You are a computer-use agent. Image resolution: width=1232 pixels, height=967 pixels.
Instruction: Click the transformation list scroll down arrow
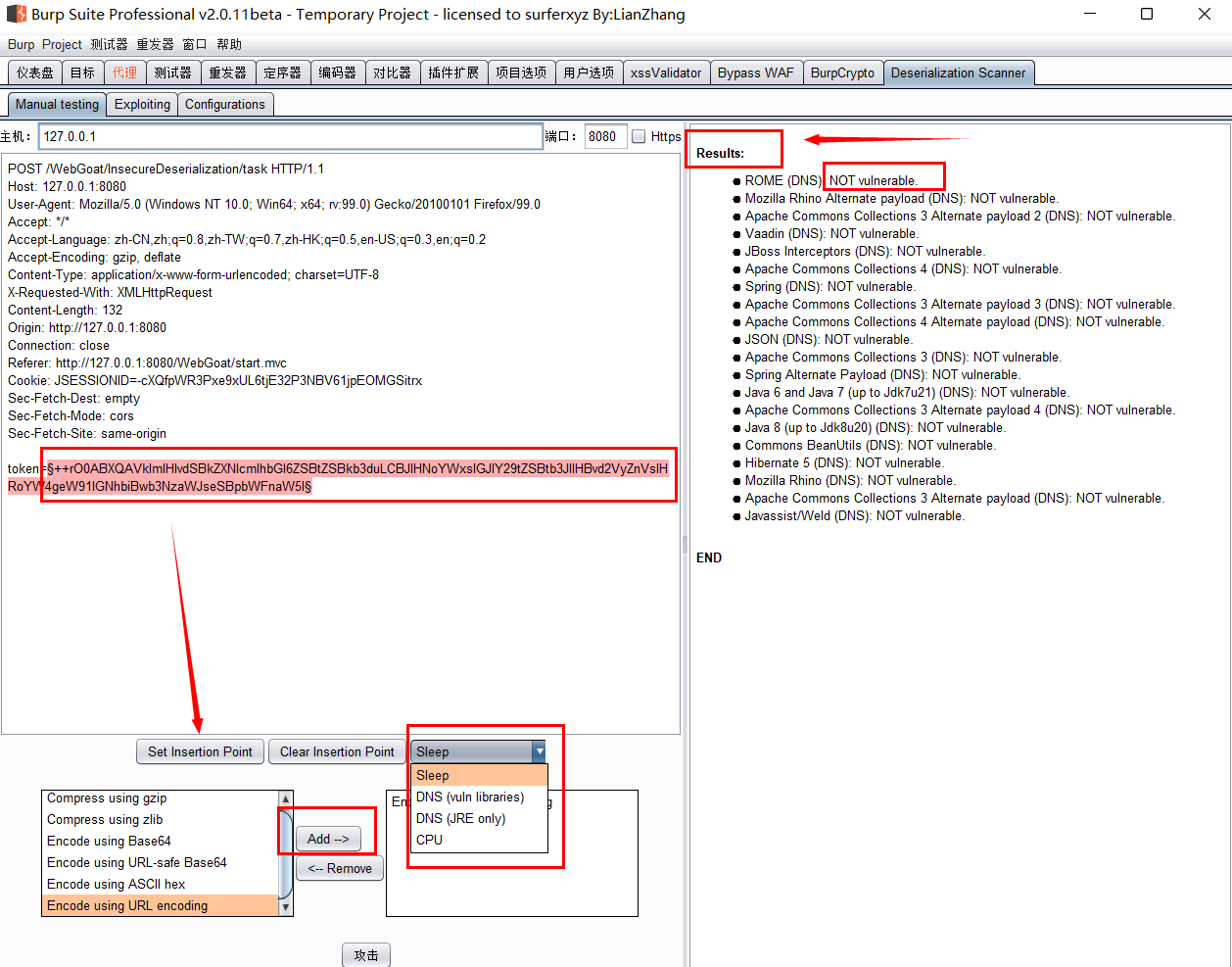tap(286, 907)
